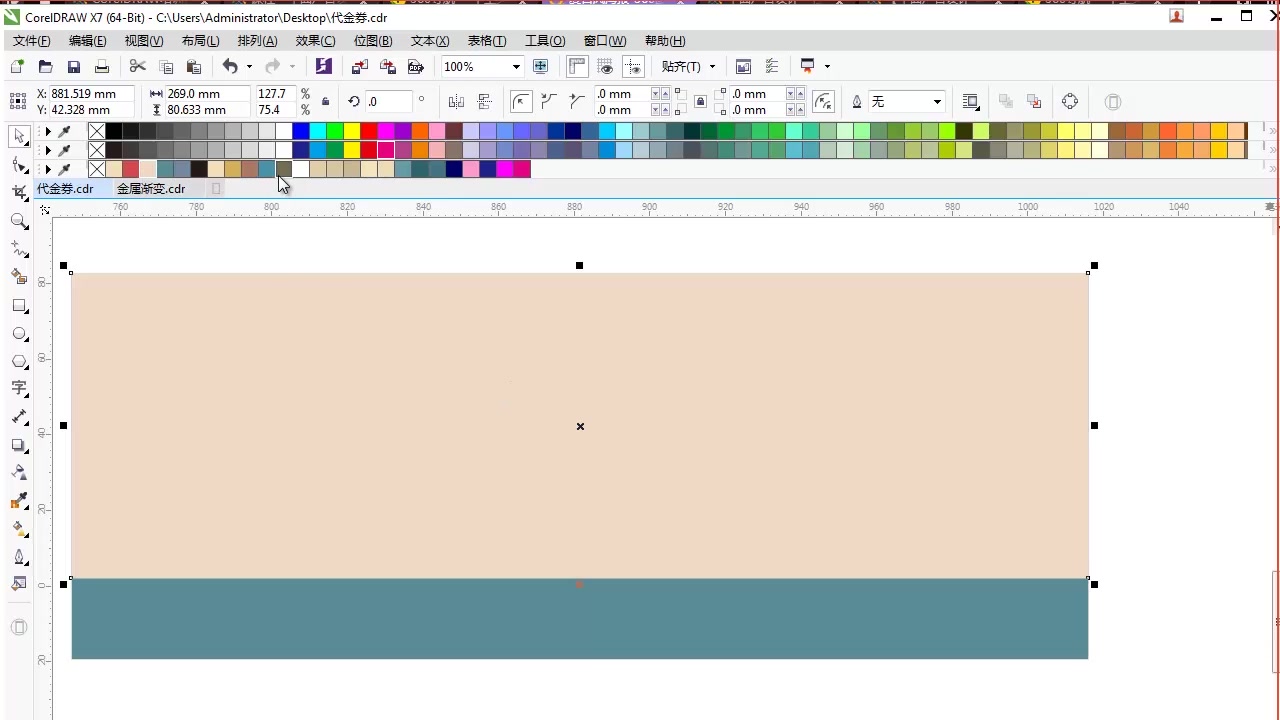Publish to PDF icon
This screenshot has height=720, width=1280.
tap(416, 67)
